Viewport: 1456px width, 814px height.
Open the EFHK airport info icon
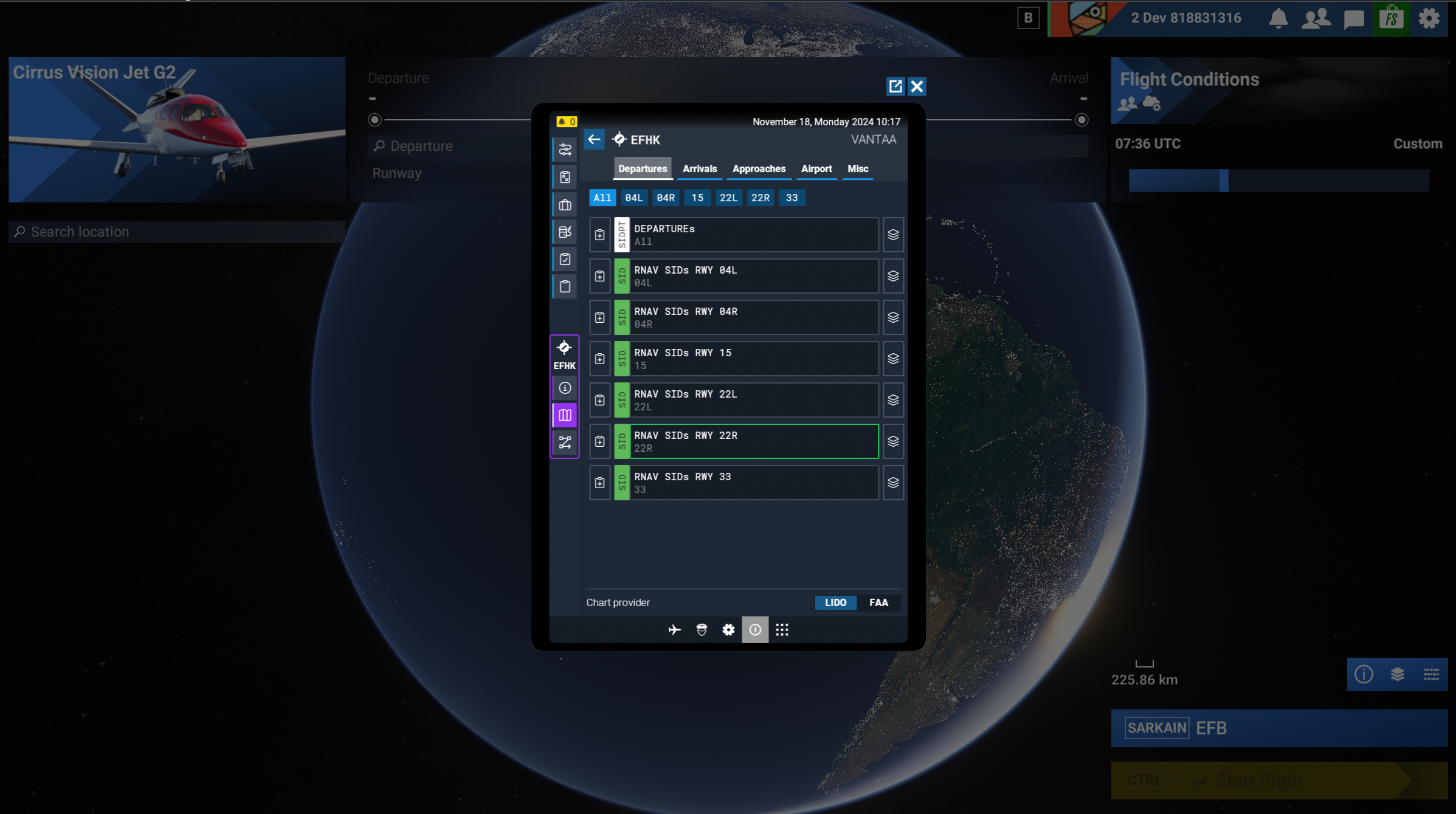coord(565,388)
